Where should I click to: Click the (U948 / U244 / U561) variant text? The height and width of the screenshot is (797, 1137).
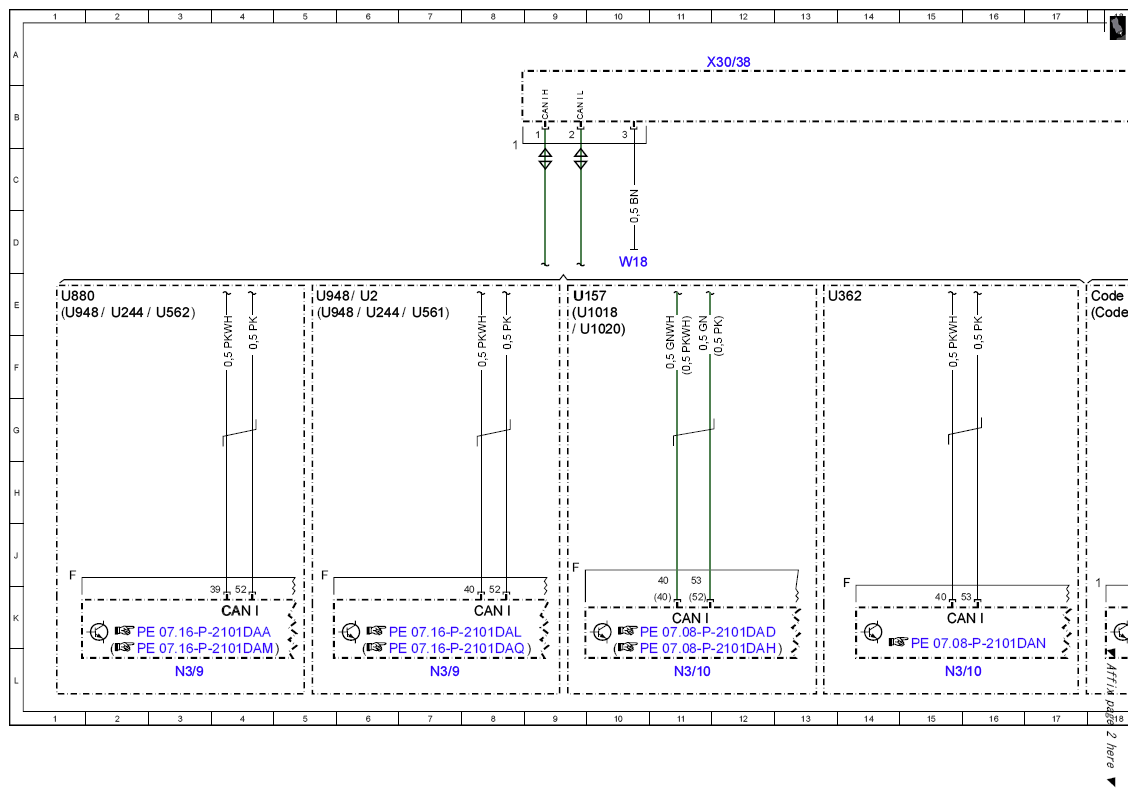383,313
